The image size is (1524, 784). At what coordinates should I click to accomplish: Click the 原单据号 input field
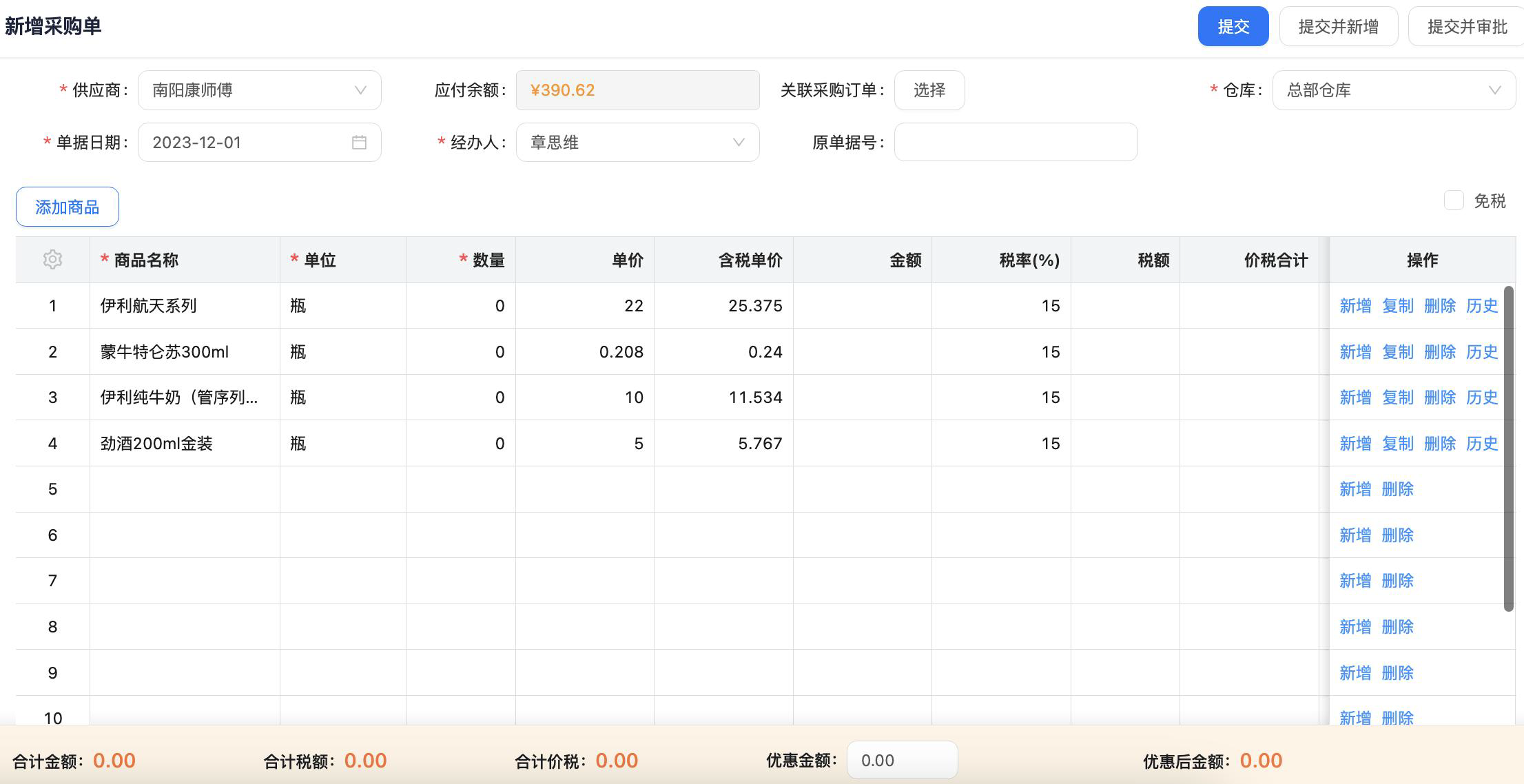click(x=1015, y=142)
